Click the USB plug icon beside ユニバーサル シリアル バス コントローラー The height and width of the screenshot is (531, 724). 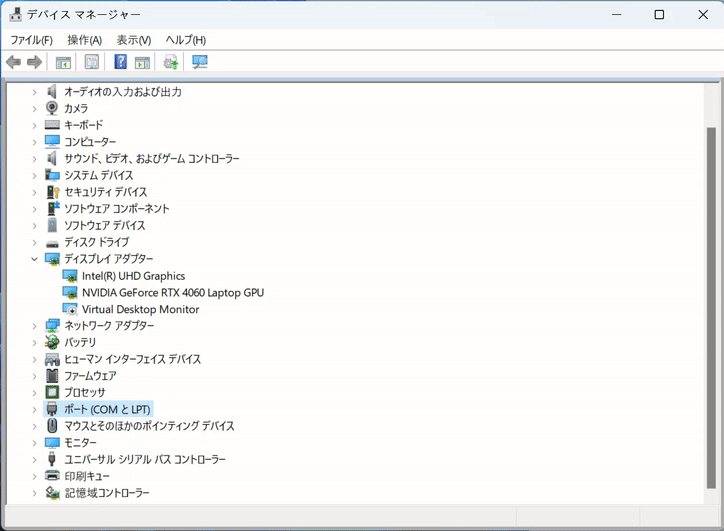(52, 459)
